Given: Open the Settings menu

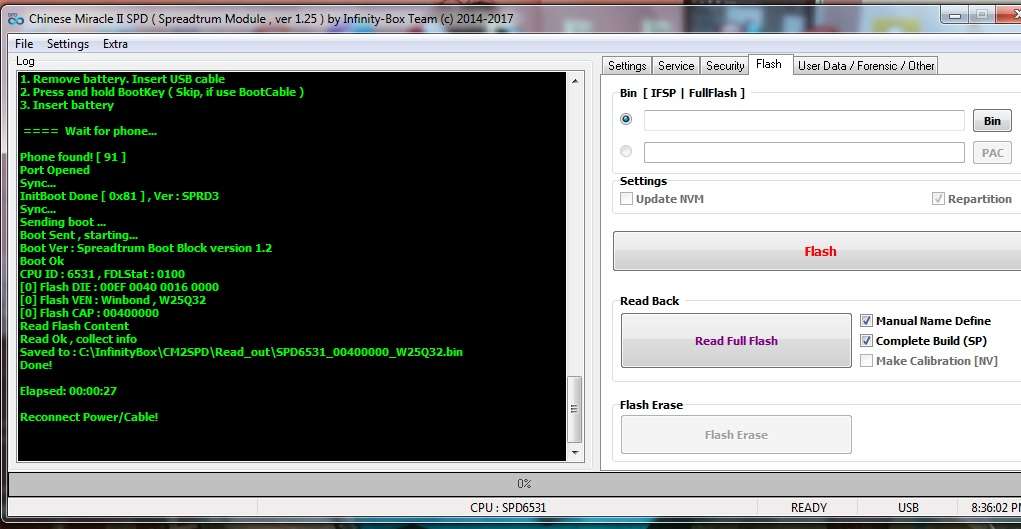Looking at the screenshot, I should (x=68, y=44).
